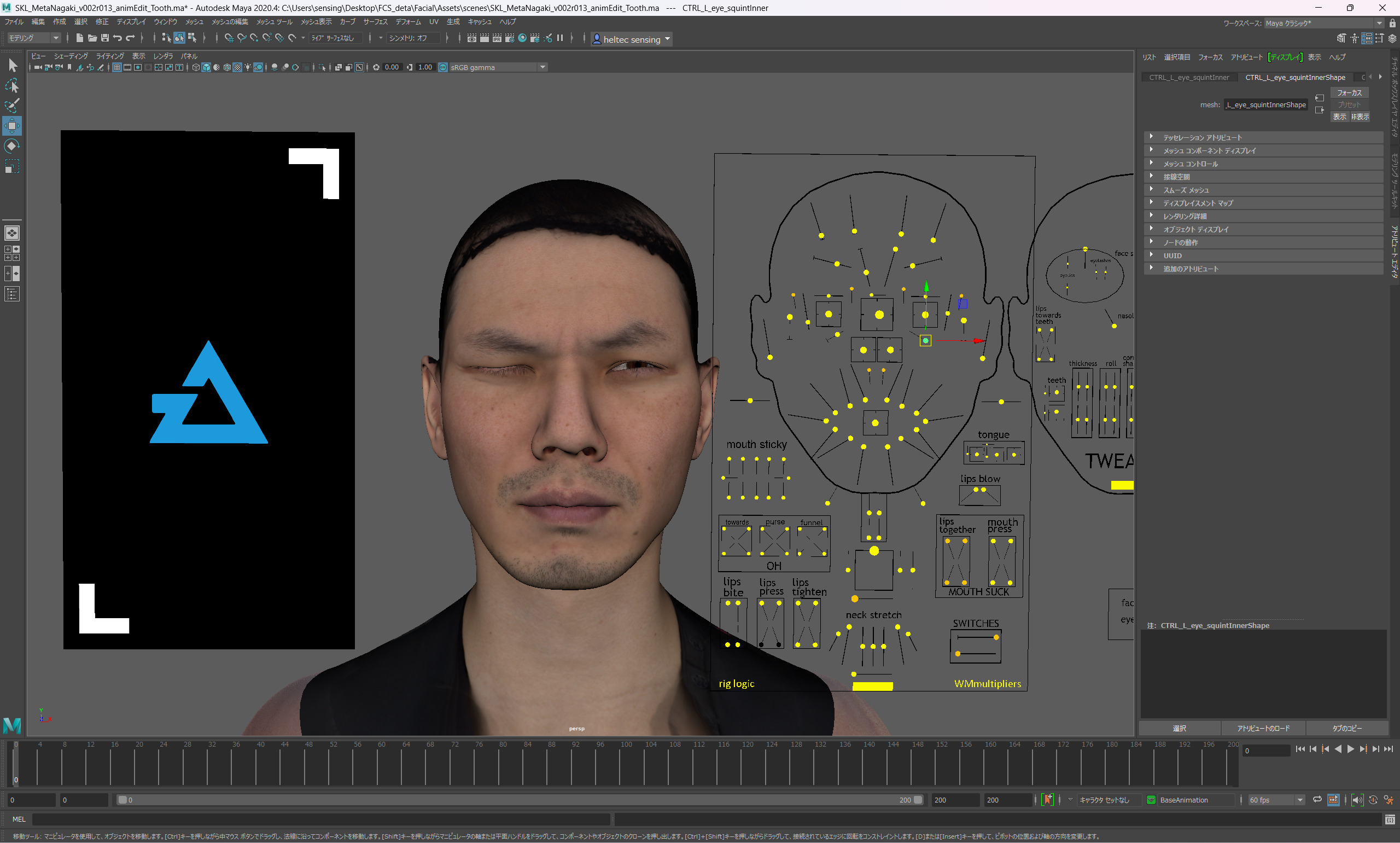The width and height of the screenshot is (1400, 843).
Task: Click the Open Scene folder icon
Action: 92,38
